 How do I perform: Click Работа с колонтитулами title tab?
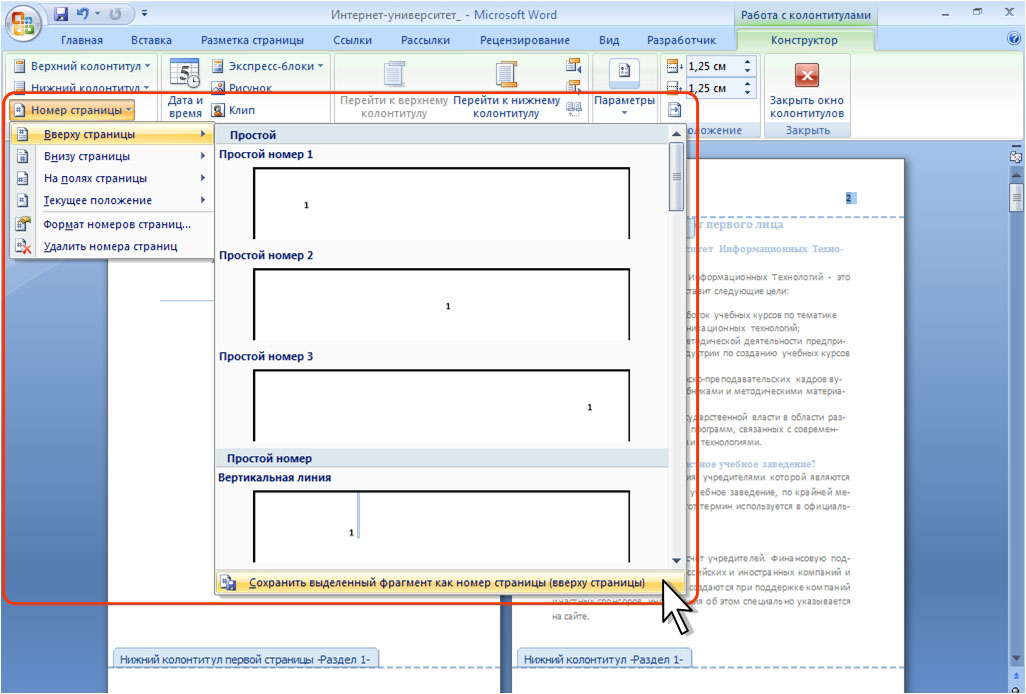click(805, 15)
